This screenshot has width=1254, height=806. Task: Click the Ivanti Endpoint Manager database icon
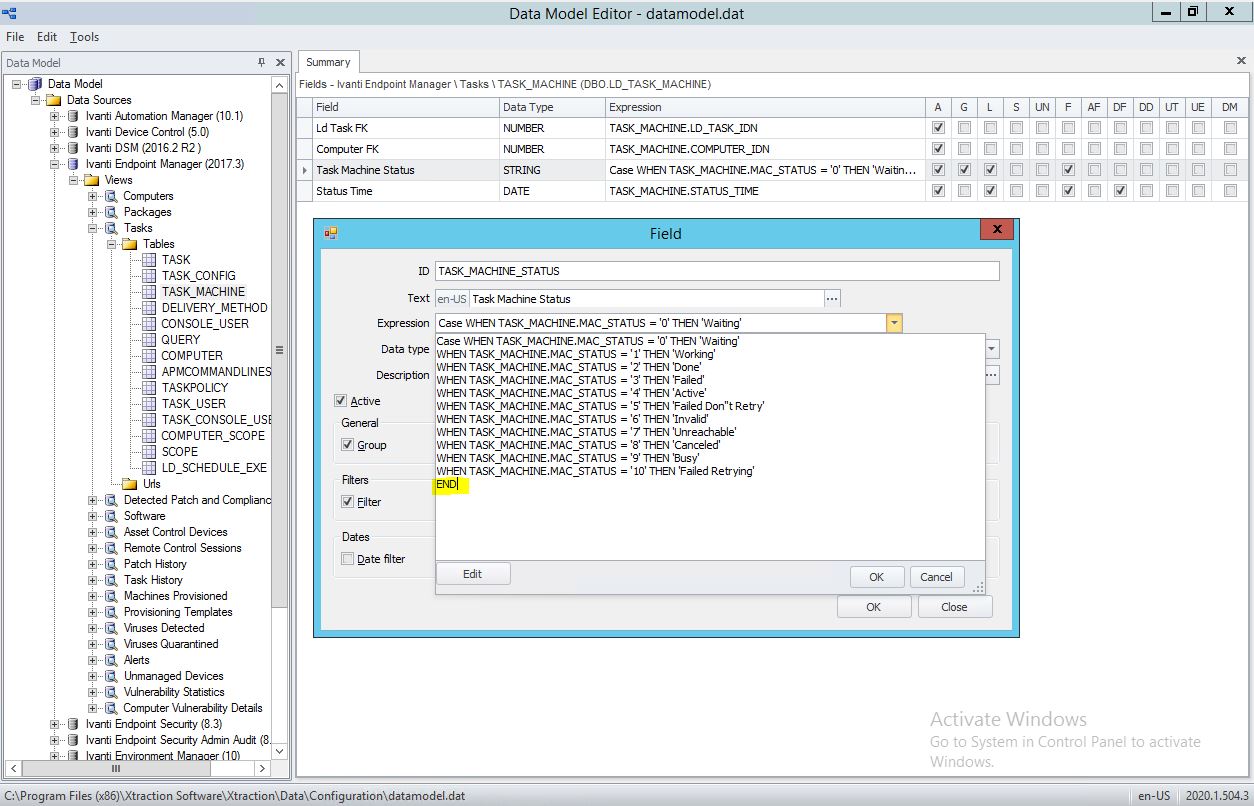pos(73,164)
